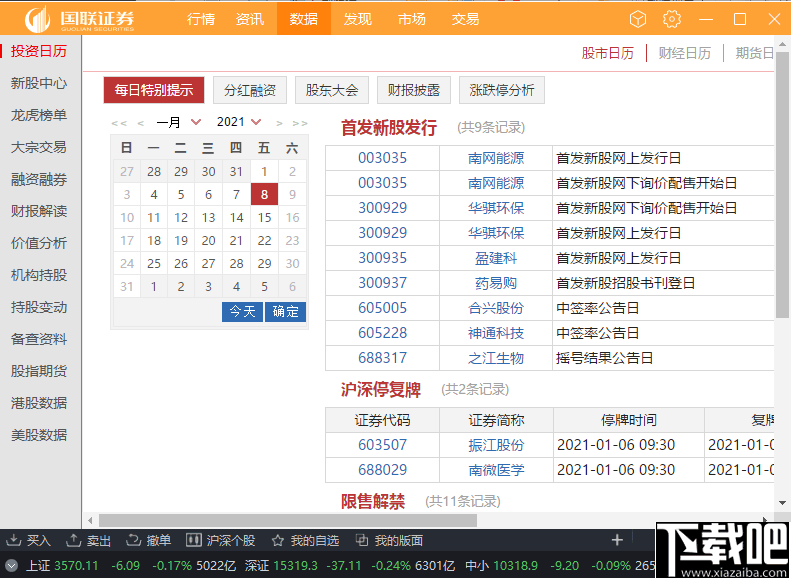Open stock name link 之江生物

[496, 358]
